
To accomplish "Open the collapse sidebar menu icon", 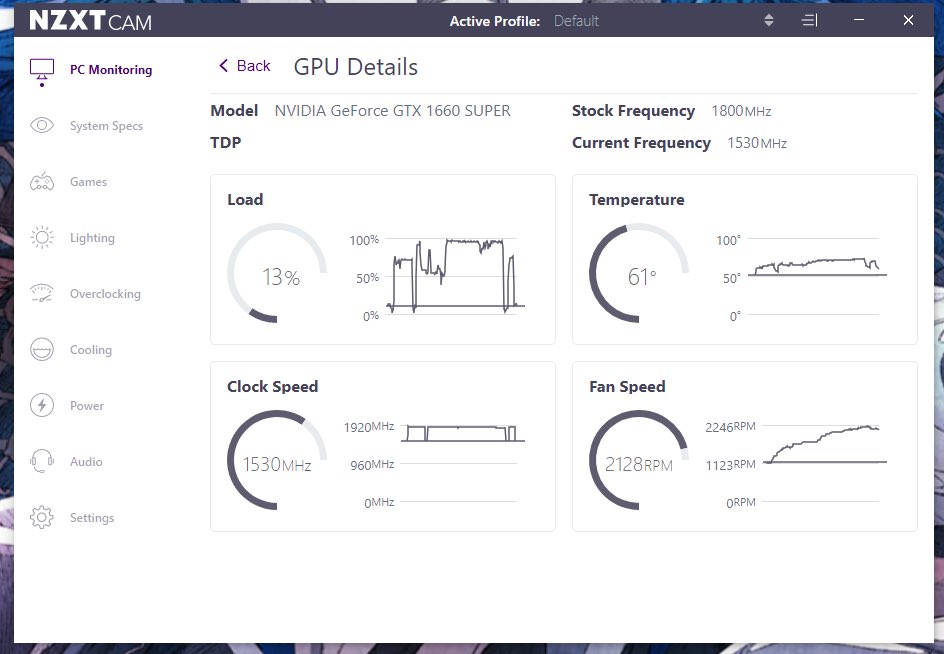I will coord(810,20).
